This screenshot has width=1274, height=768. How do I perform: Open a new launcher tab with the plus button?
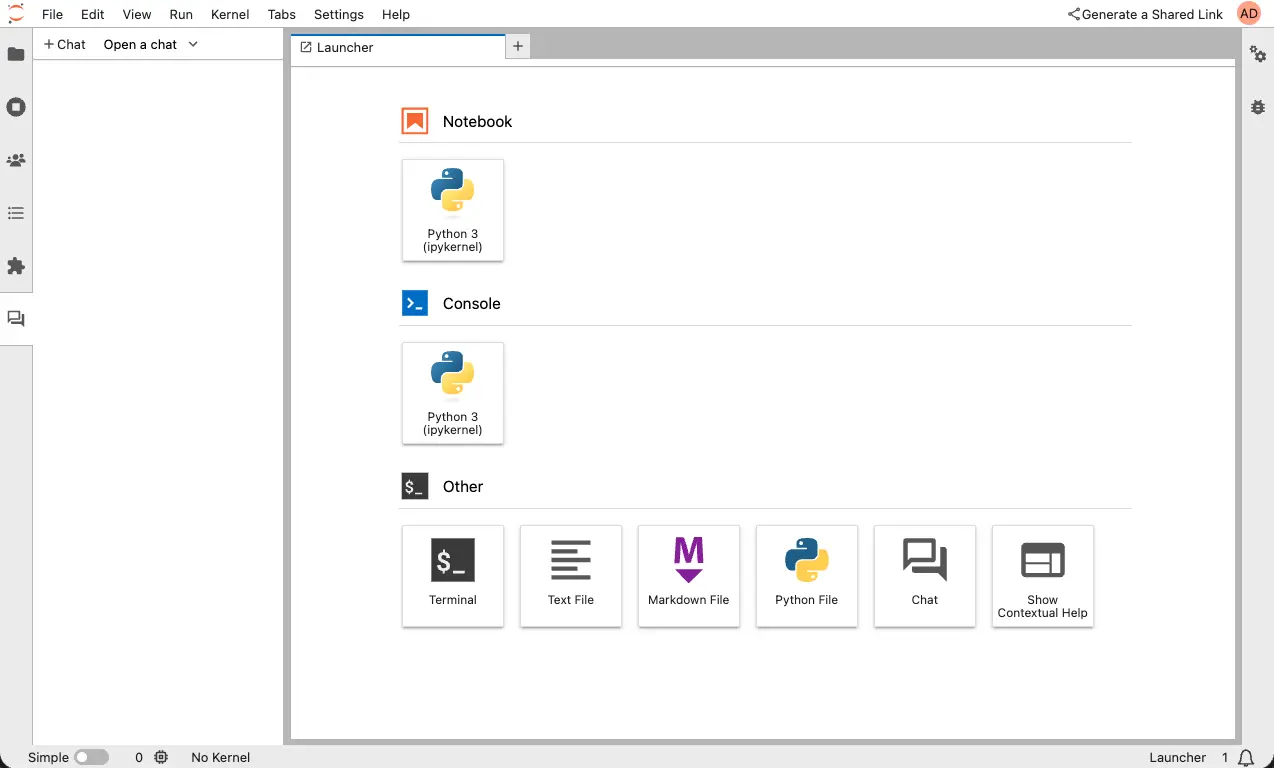pyautogui.click(x=517, y=46)
